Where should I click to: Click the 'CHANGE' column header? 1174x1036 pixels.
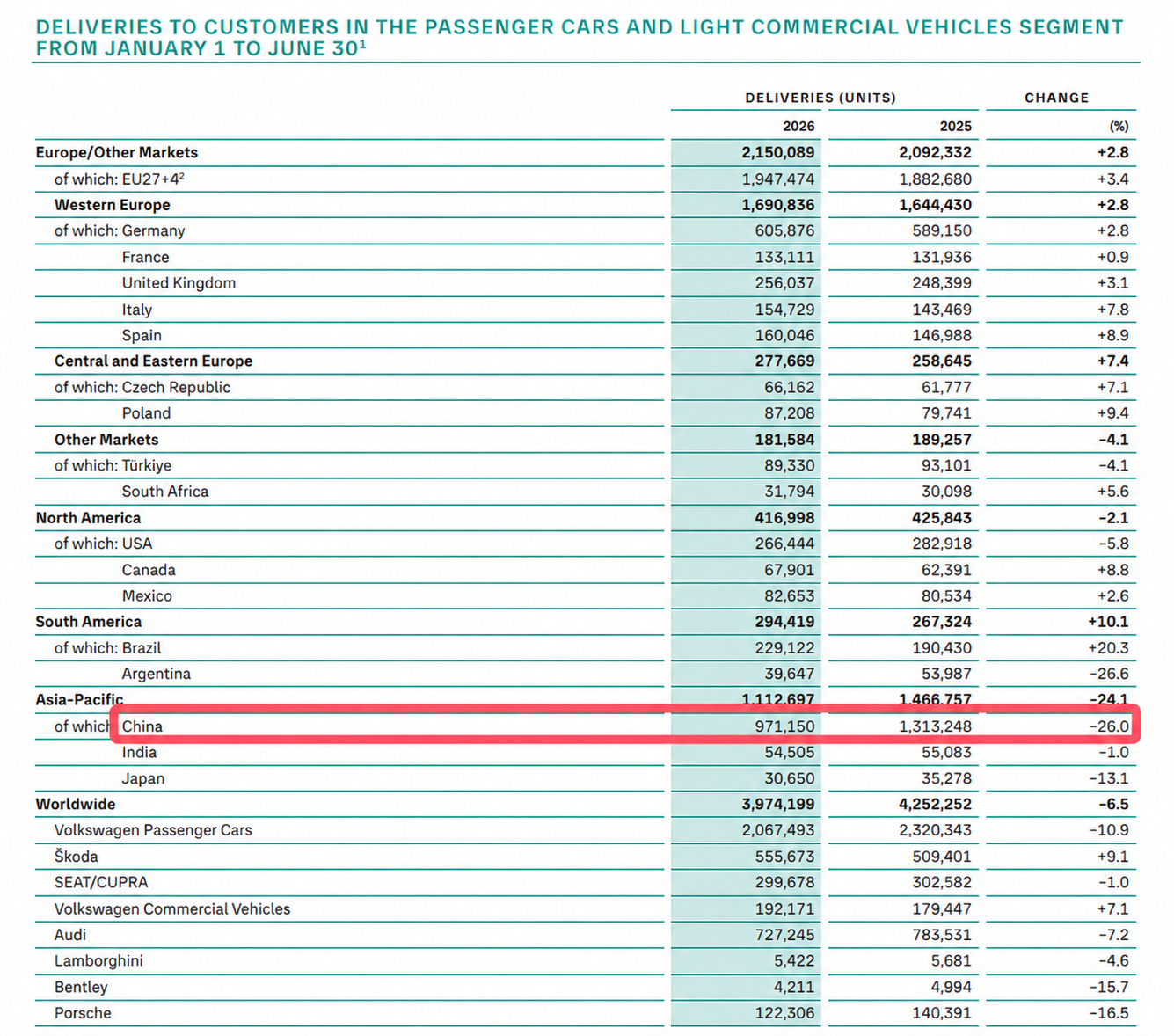[1056, 98]
